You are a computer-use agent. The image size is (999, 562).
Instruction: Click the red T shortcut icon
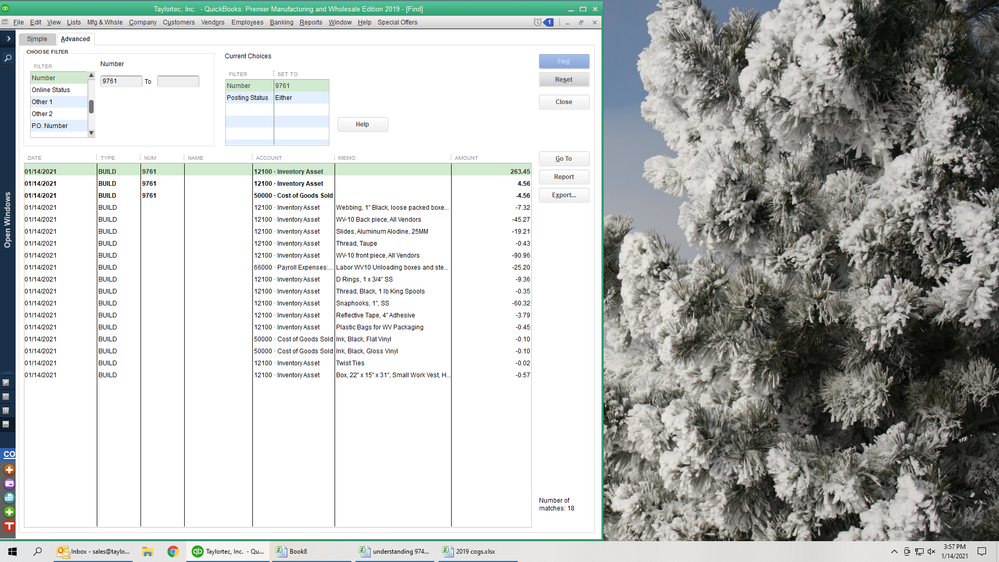pos(9,526)
